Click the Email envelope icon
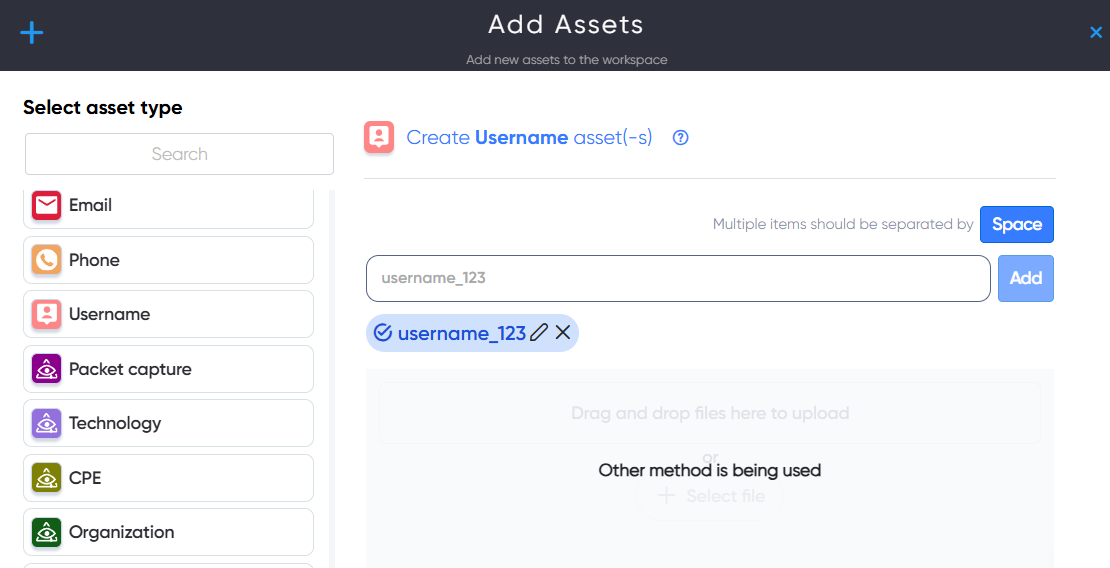Screen dimensions: 1110x568 pyautogui.click(x=47, y=205)
